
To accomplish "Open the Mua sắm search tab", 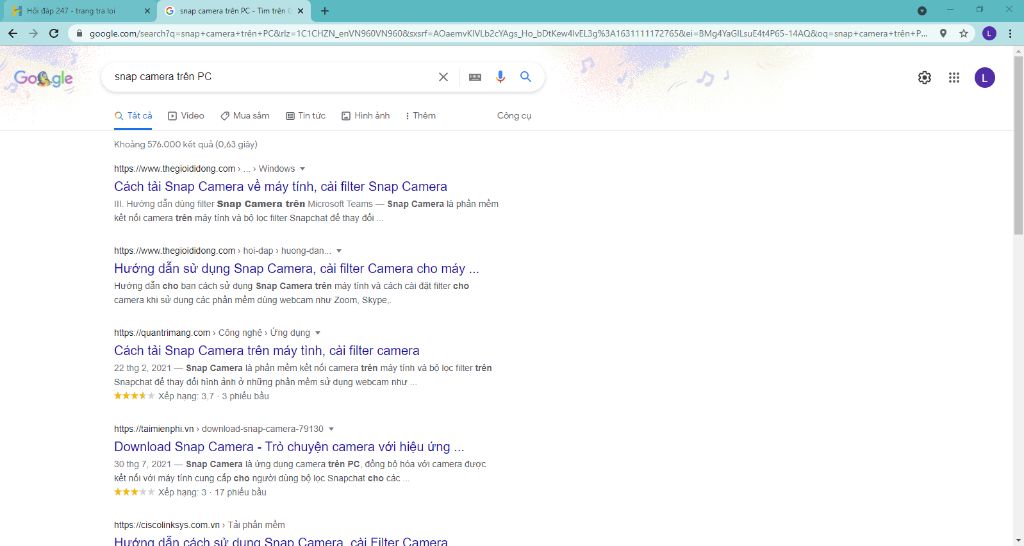I will [x=245, y=116].
